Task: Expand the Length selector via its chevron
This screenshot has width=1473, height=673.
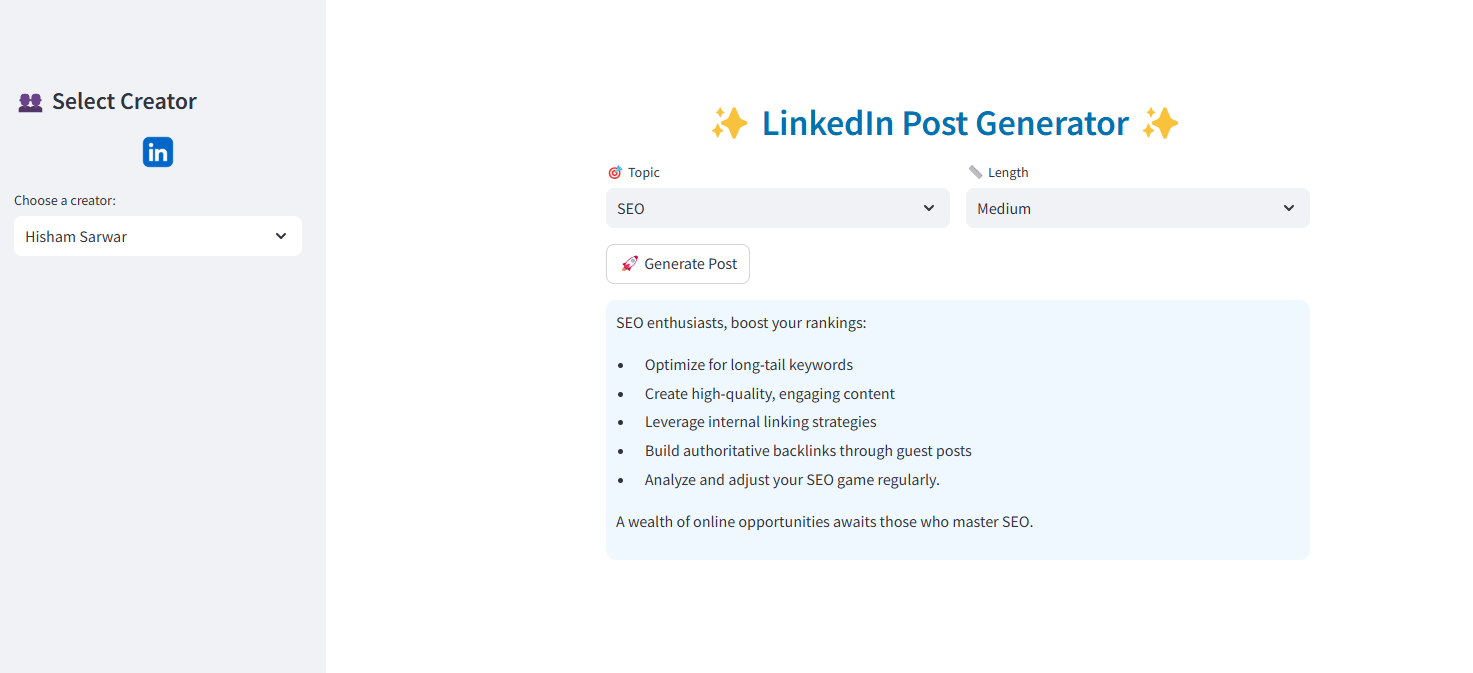Action: click(x=1287, y=208)
